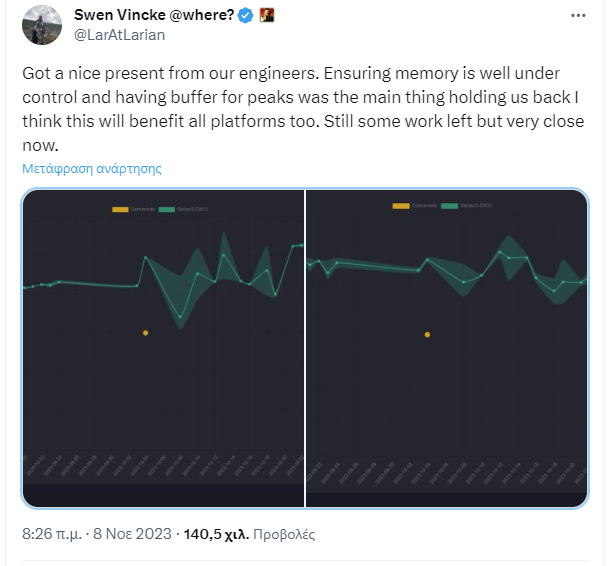The width and height of the screenshot is (614, 566).
Task: Click the Μετάφραση ανάρτησης translate link
Action: click(92, 169)
